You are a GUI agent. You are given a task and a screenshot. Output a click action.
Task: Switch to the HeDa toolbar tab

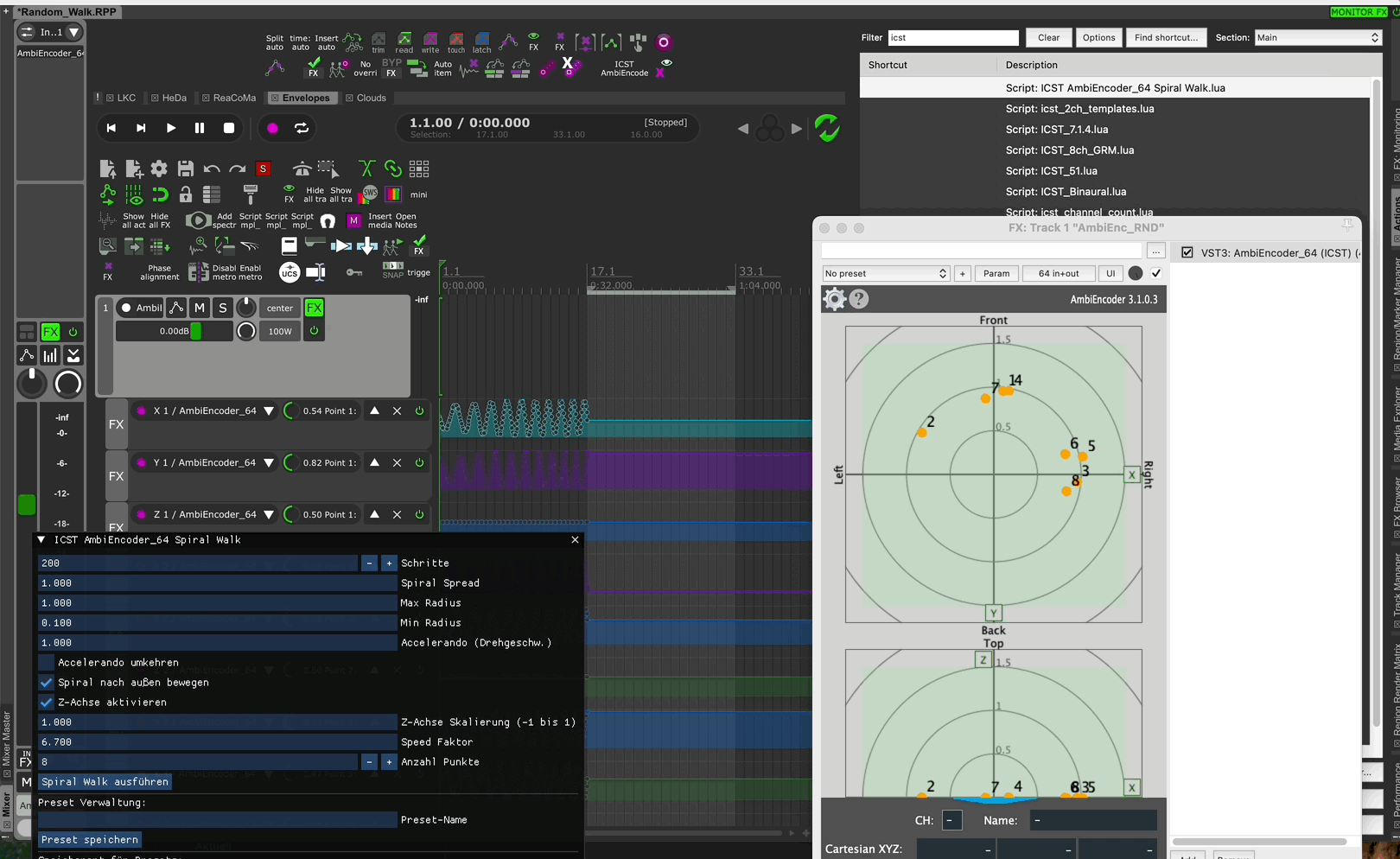[x=169, y=98]
